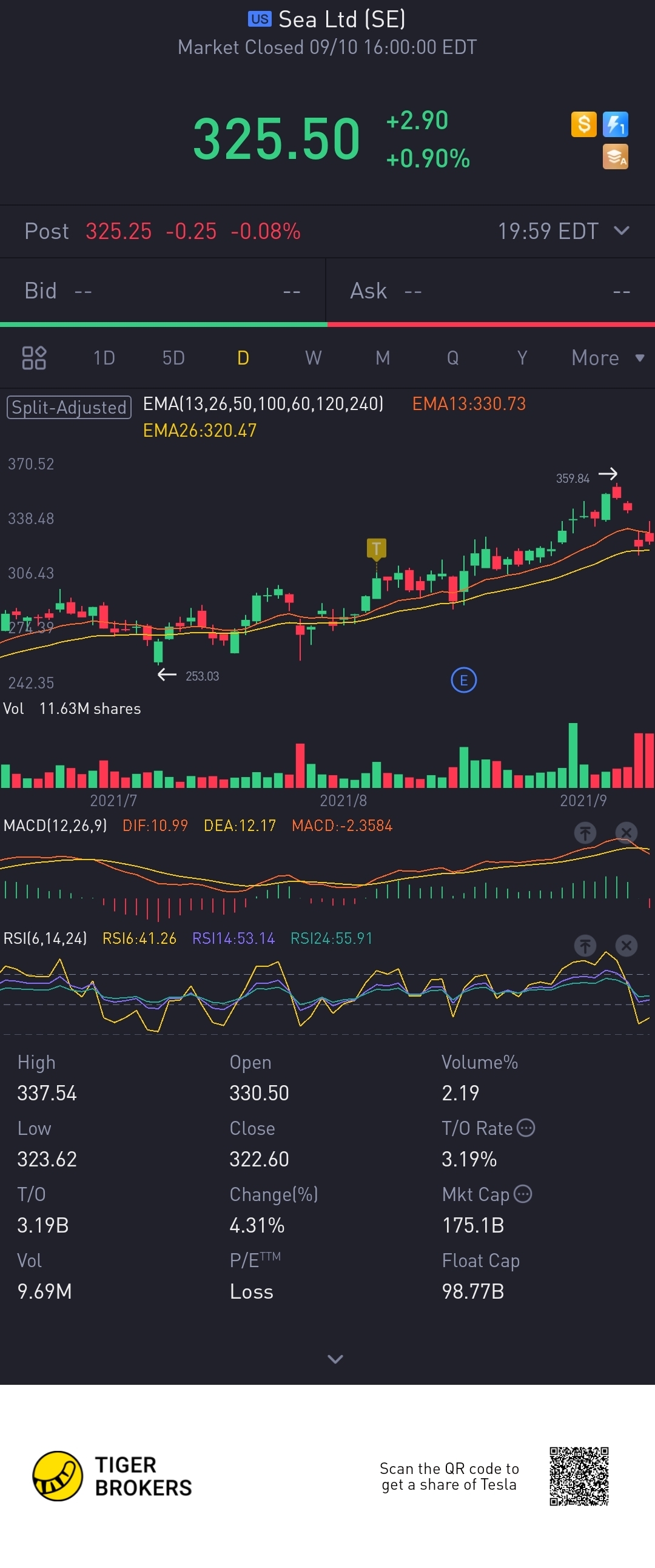Select the 1D chart tab
This screenshot has width=655, height=1568.
pyautogui.click(x=104, y=358)
